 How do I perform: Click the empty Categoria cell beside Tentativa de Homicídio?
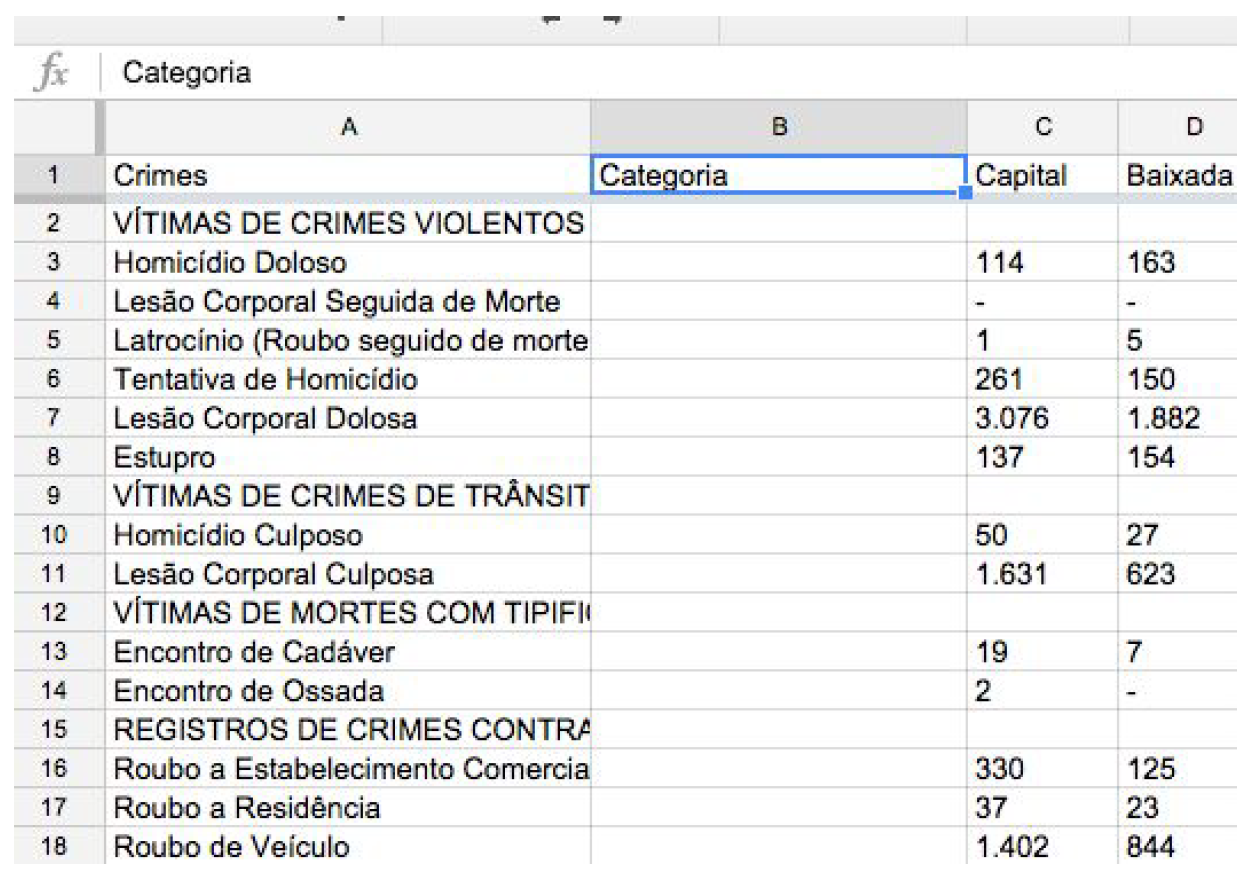click(779, 380)
